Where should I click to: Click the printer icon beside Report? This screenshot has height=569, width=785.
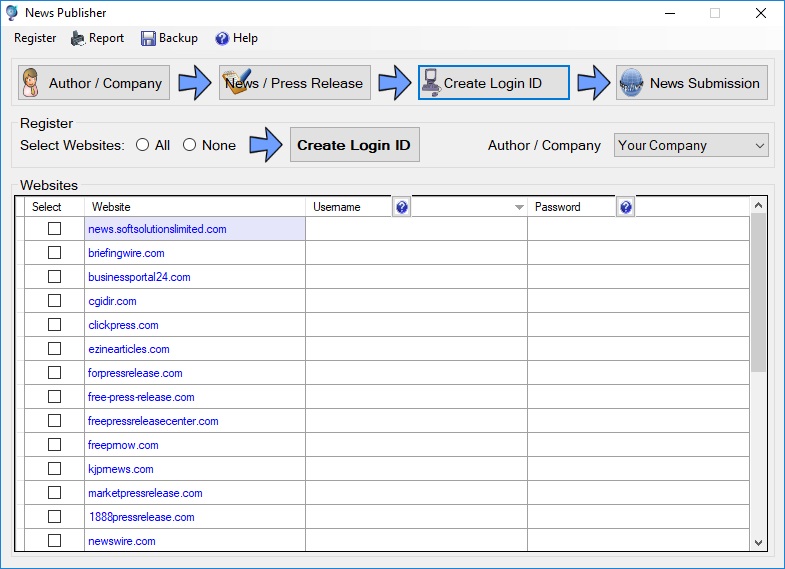[x=78, y=39]
